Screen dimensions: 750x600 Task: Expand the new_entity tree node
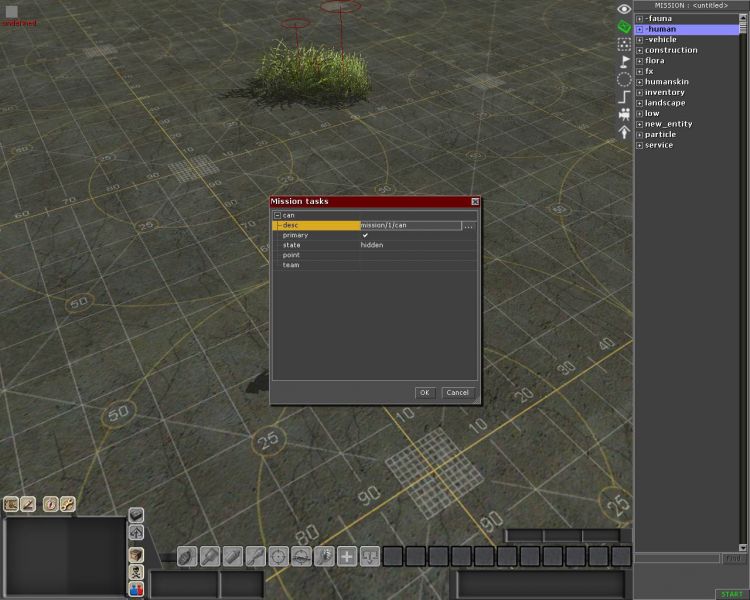tap(640, 124)
